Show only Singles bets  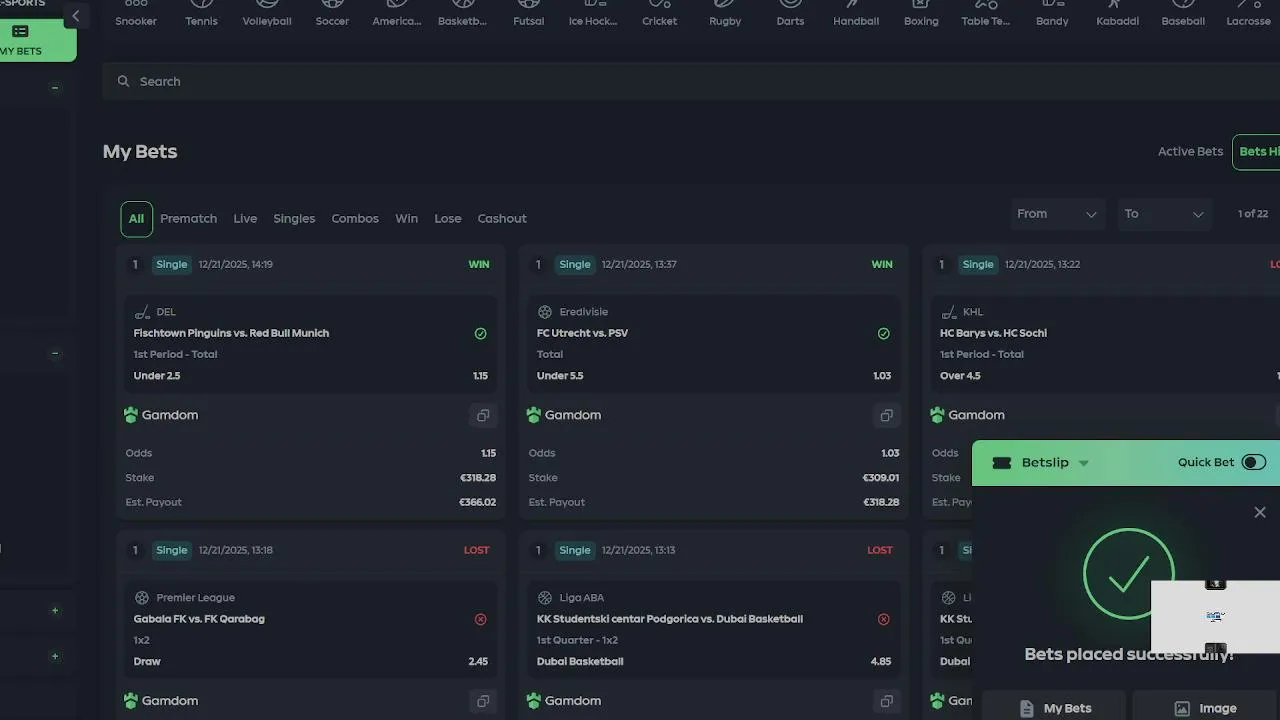[x=294, y=219]
